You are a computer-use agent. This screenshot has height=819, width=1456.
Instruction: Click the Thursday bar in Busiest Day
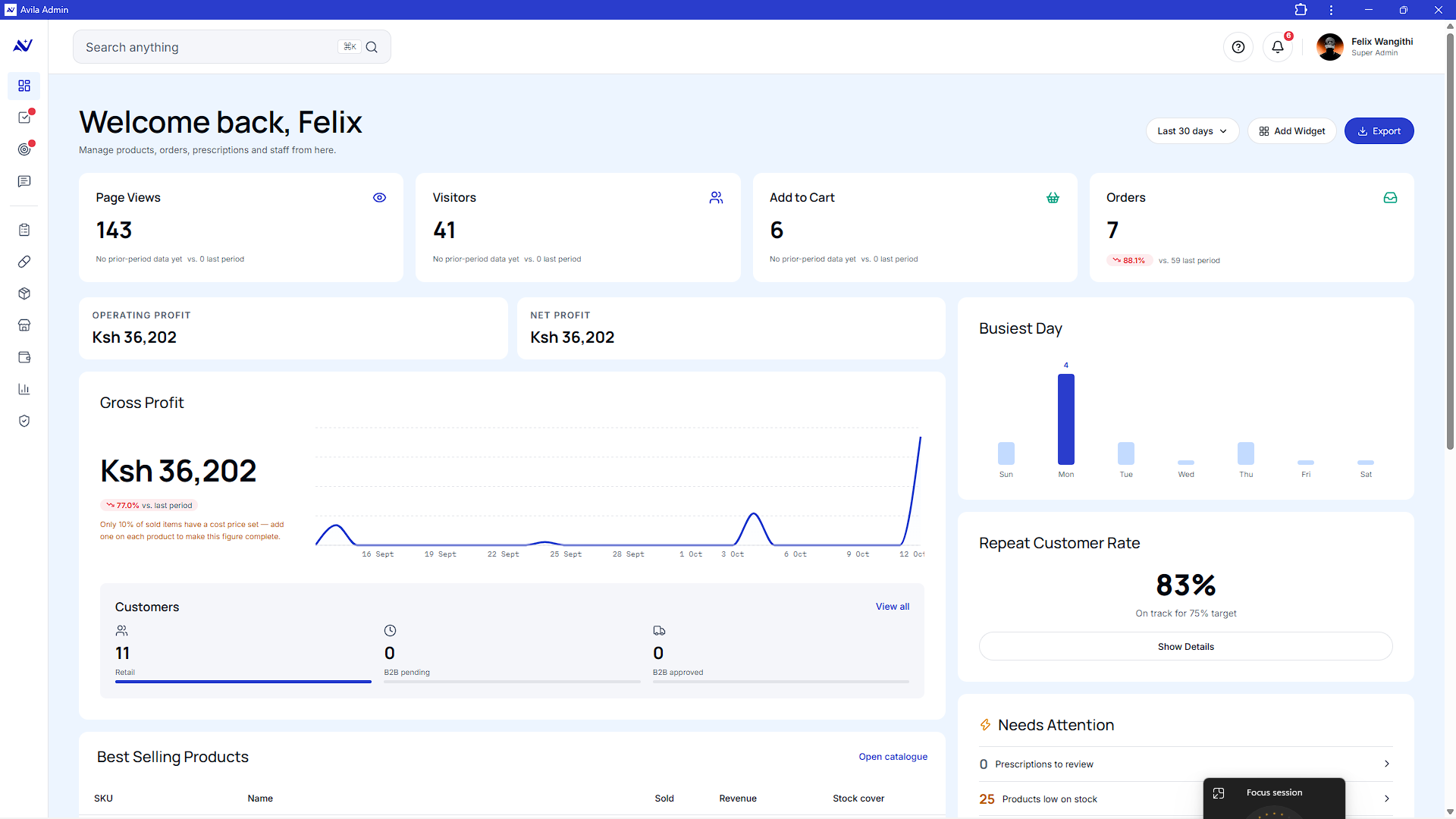1246,453
